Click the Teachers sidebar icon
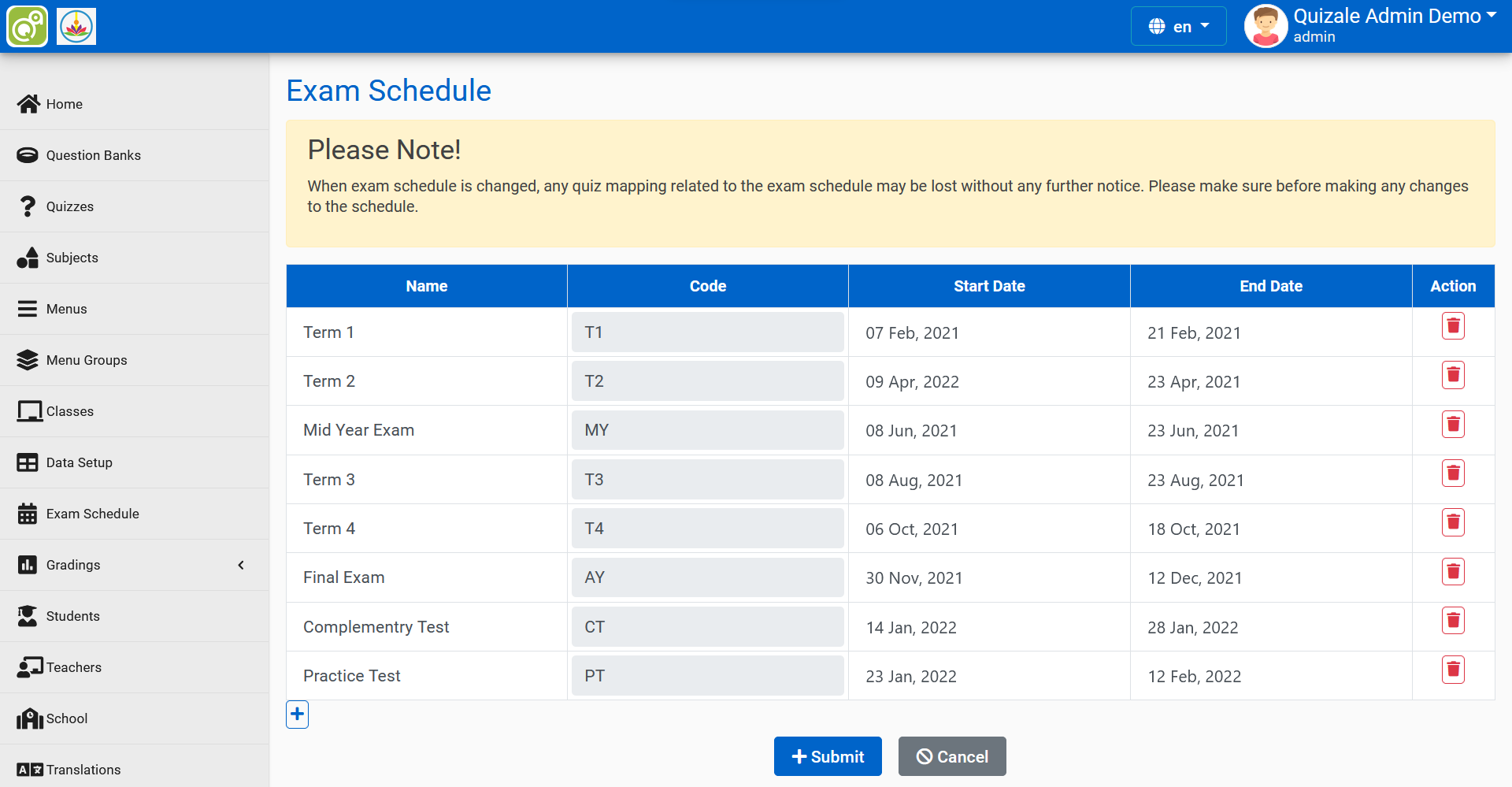1512x787 pixels. pos(28,666)
